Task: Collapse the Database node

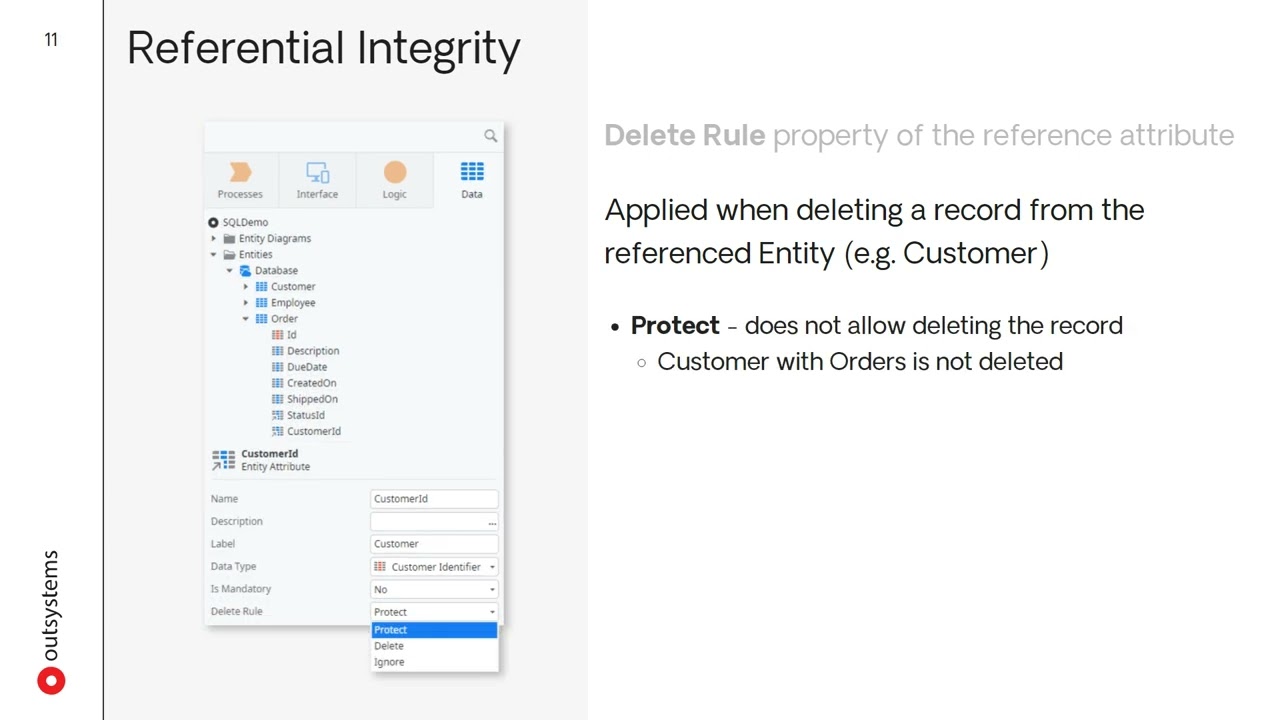Action: click(x=229, y=270)
